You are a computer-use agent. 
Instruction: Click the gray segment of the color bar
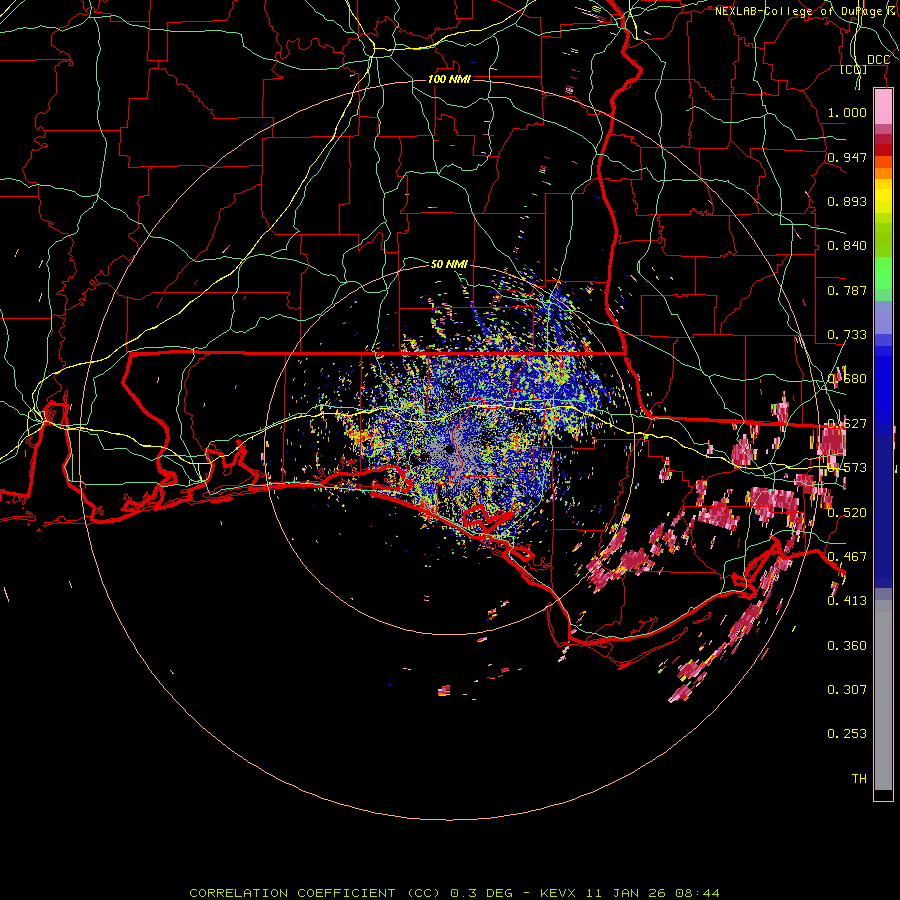(x=883, y=695)
